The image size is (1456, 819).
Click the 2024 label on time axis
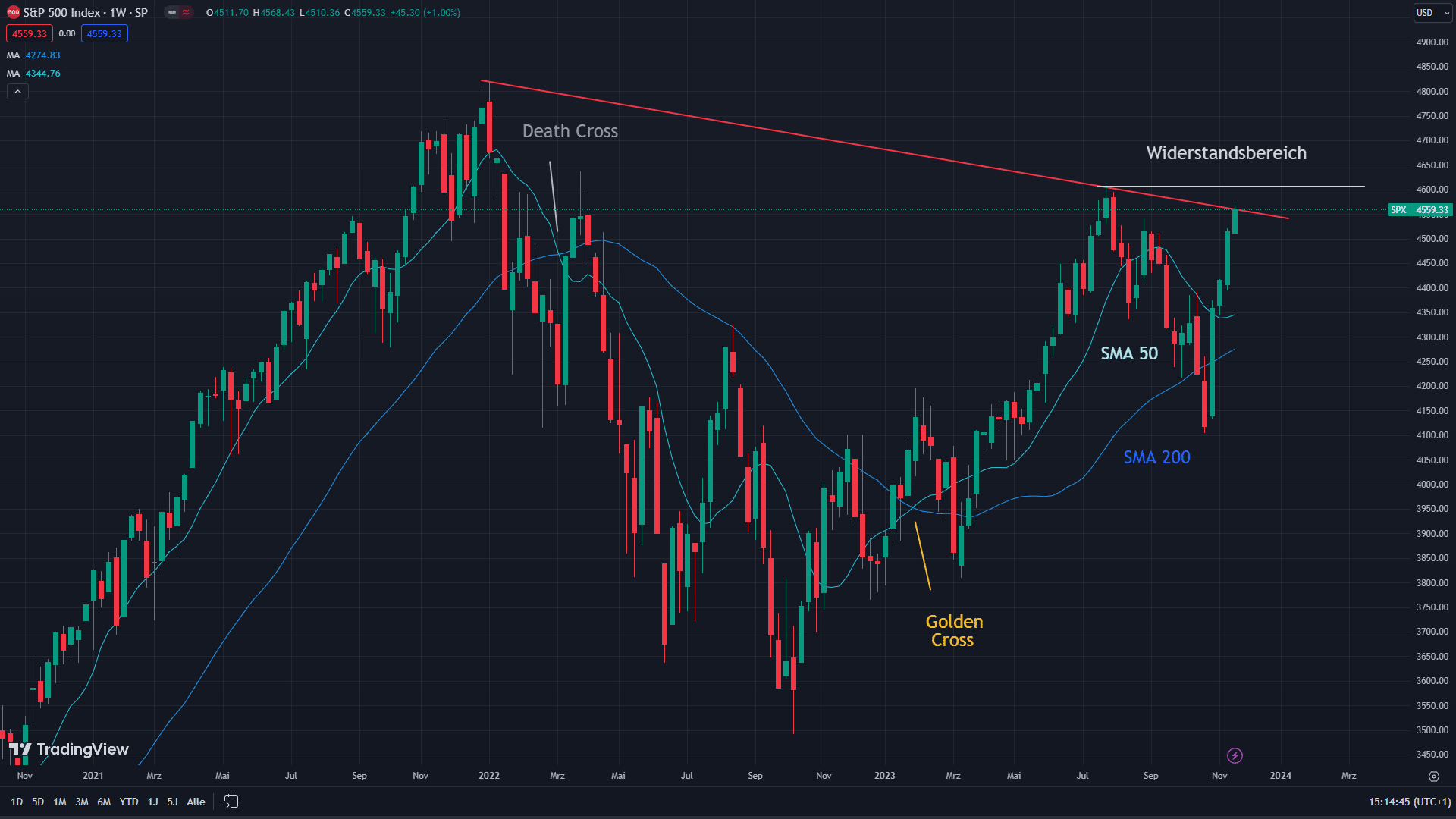point(1281,776)
